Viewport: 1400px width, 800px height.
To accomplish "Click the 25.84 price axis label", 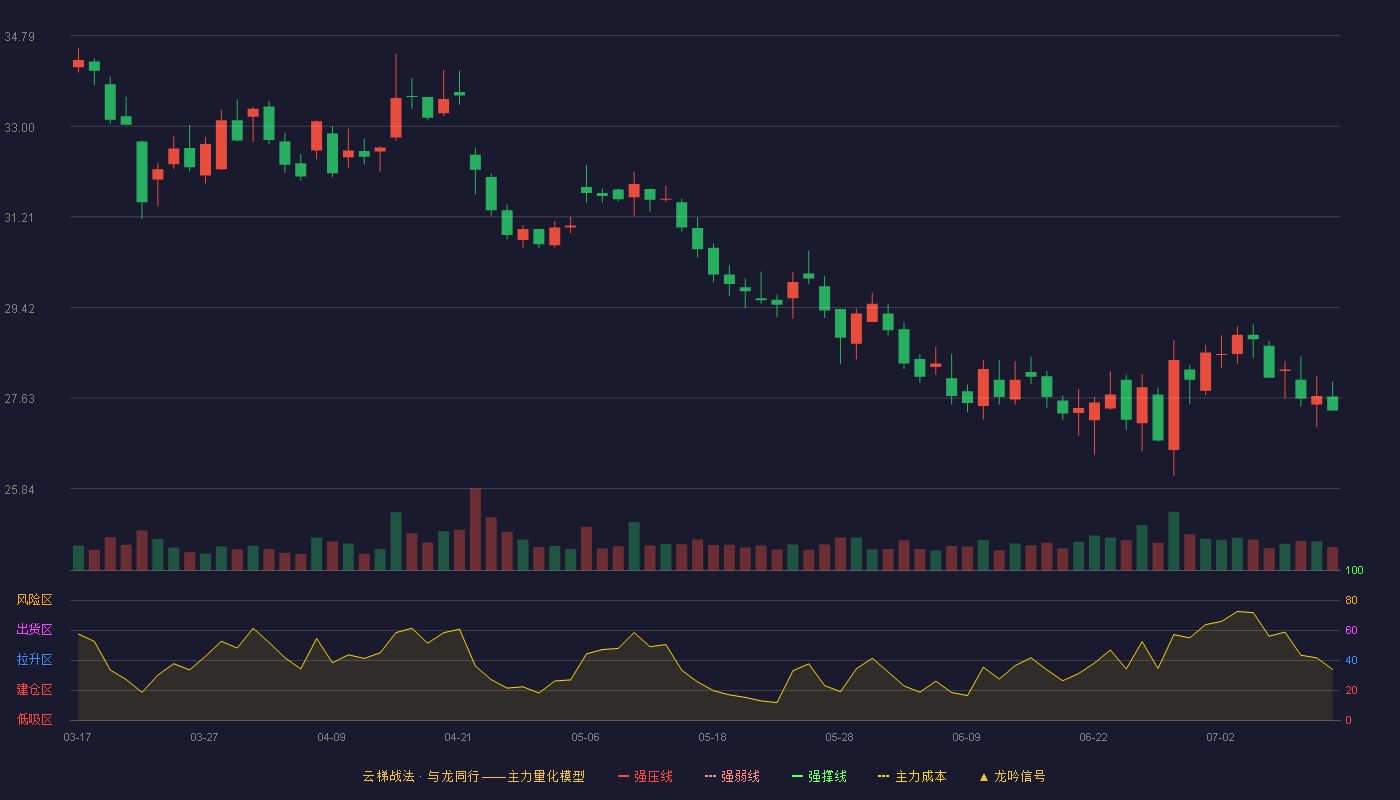I will click(20, 490).
